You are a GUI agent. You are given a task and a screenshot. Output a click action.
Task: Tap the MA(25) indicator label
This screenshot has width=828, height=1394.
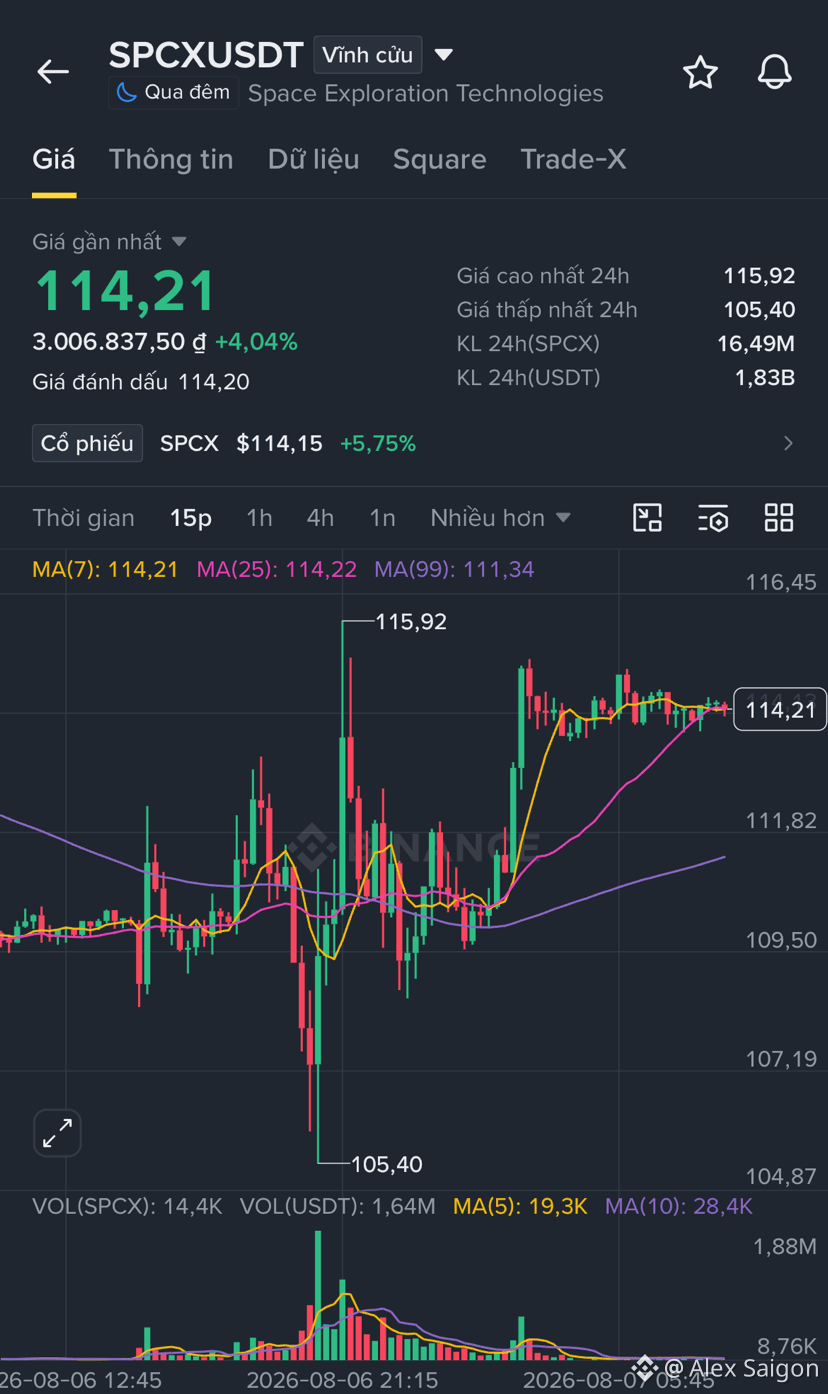pos(276,570)
